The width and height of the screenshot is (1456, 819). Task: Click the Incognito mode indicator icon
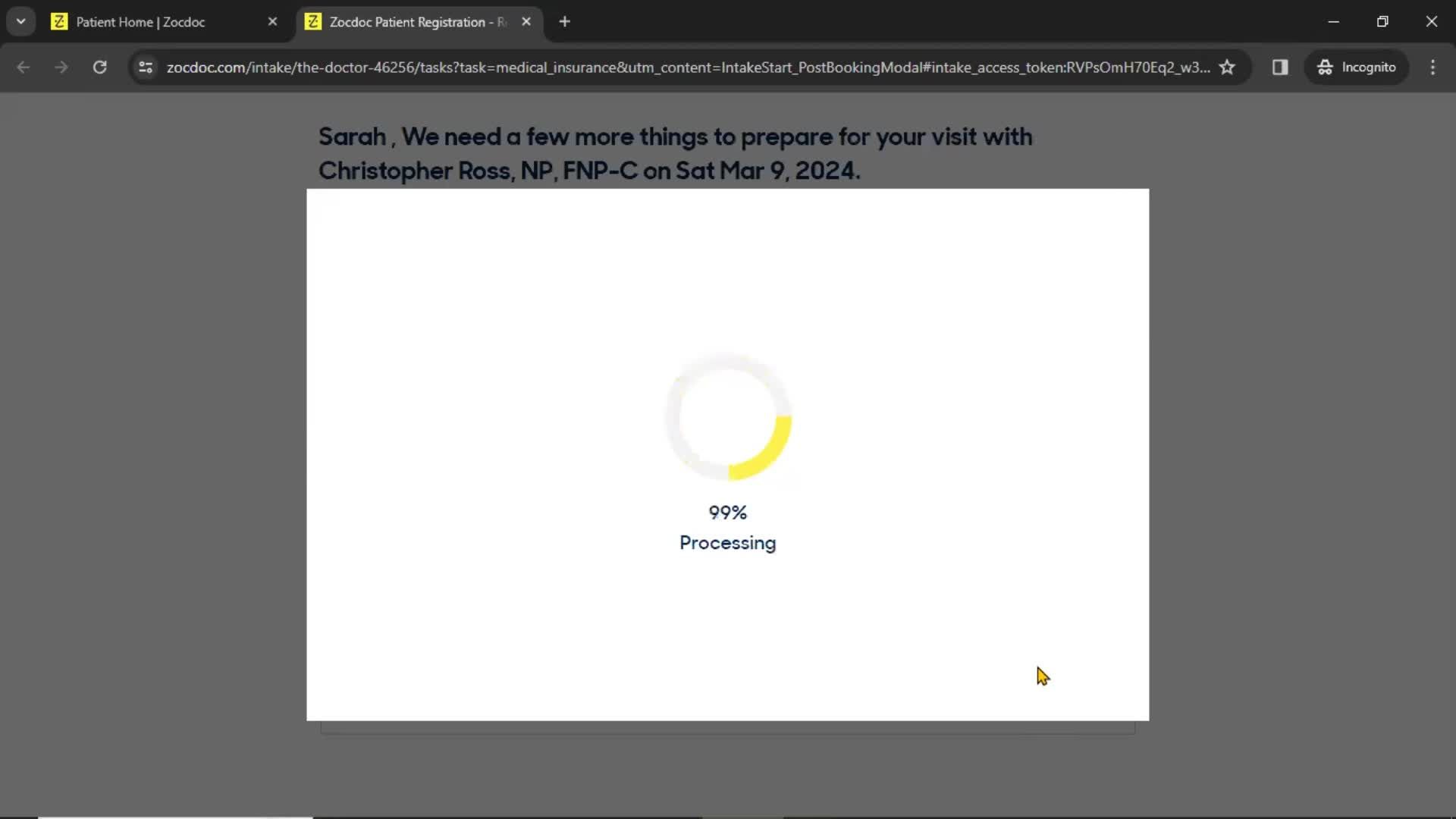pos(1325,67)
